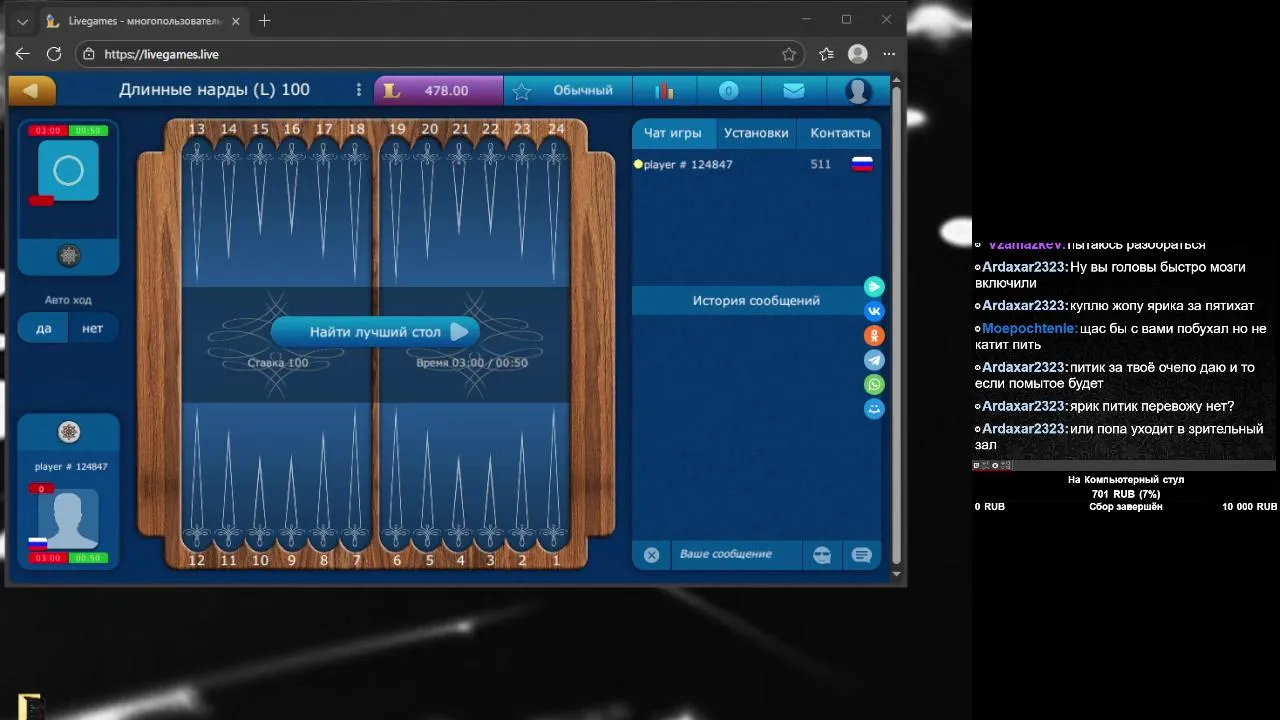Bookmark page with the star icon

[x=789, y=54]
